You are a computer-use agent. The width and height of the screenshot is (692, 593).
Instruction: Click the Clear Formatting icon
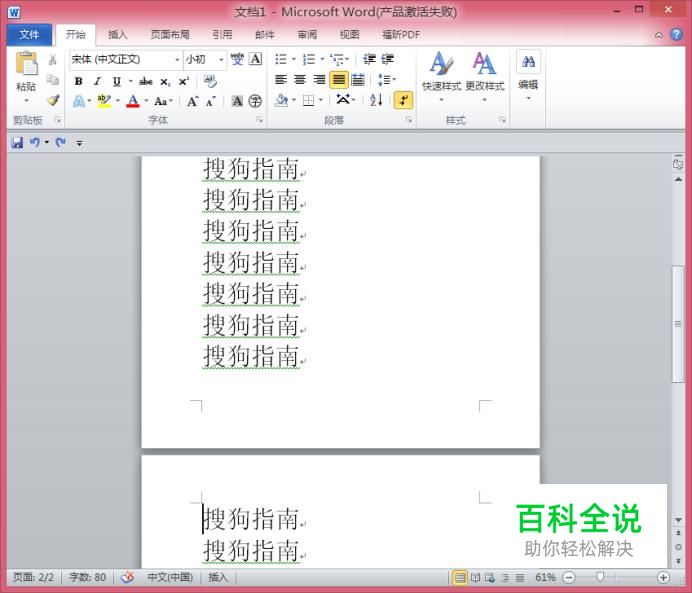[x=210, y=81]
